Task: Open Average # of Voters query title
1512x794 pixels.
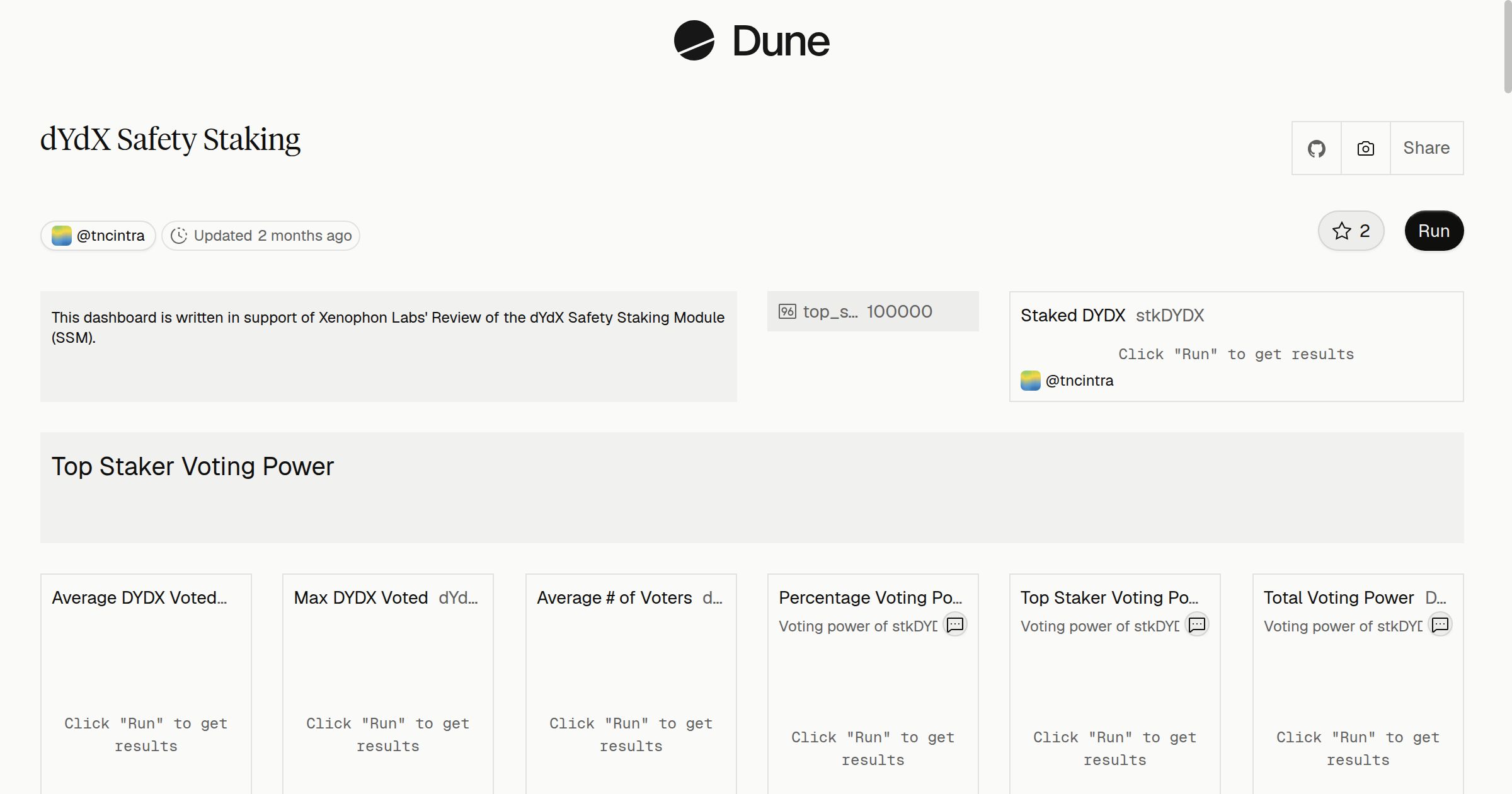Action: [614, 597]
